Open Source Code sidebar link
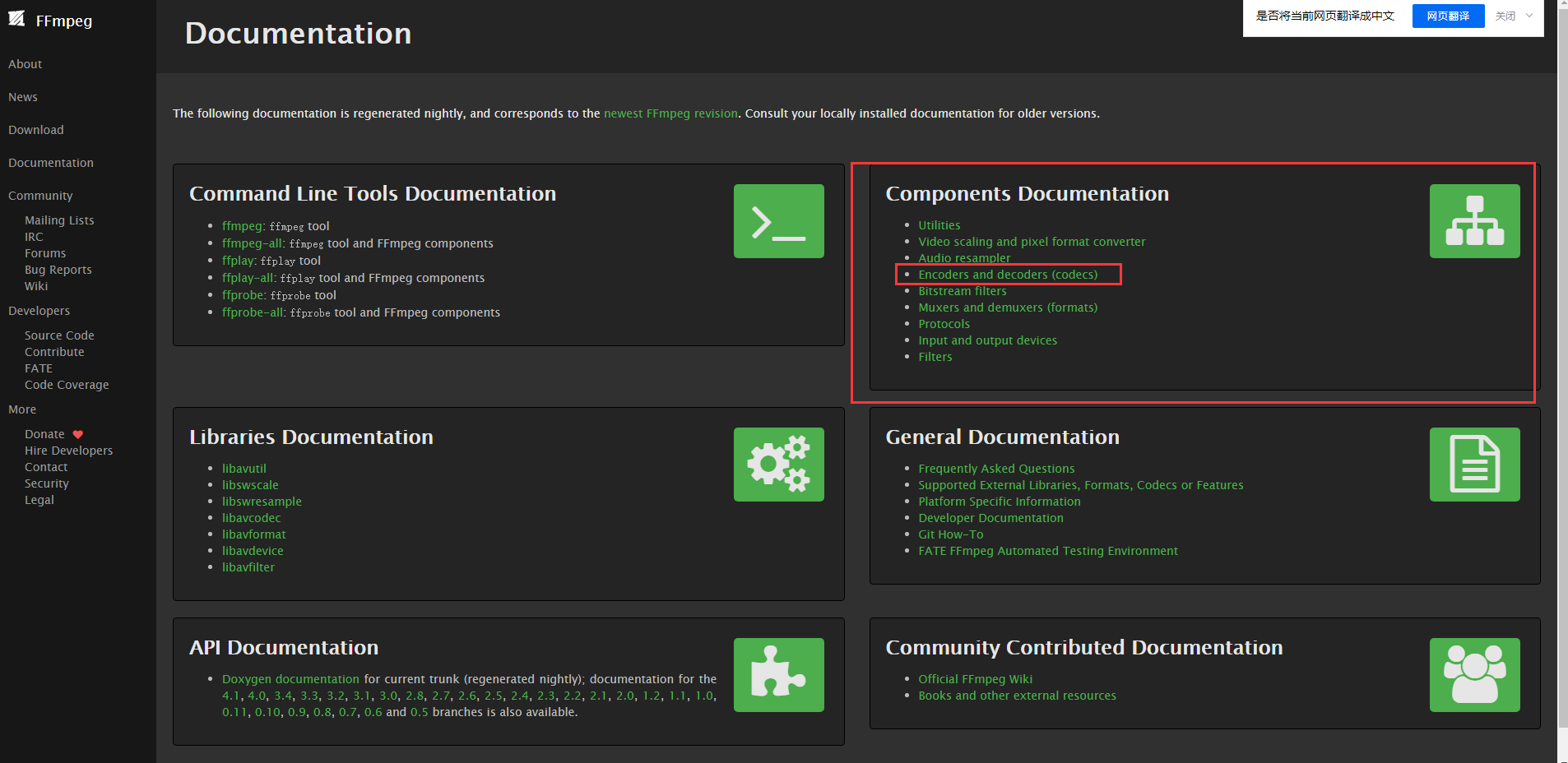 coord(59,335)
